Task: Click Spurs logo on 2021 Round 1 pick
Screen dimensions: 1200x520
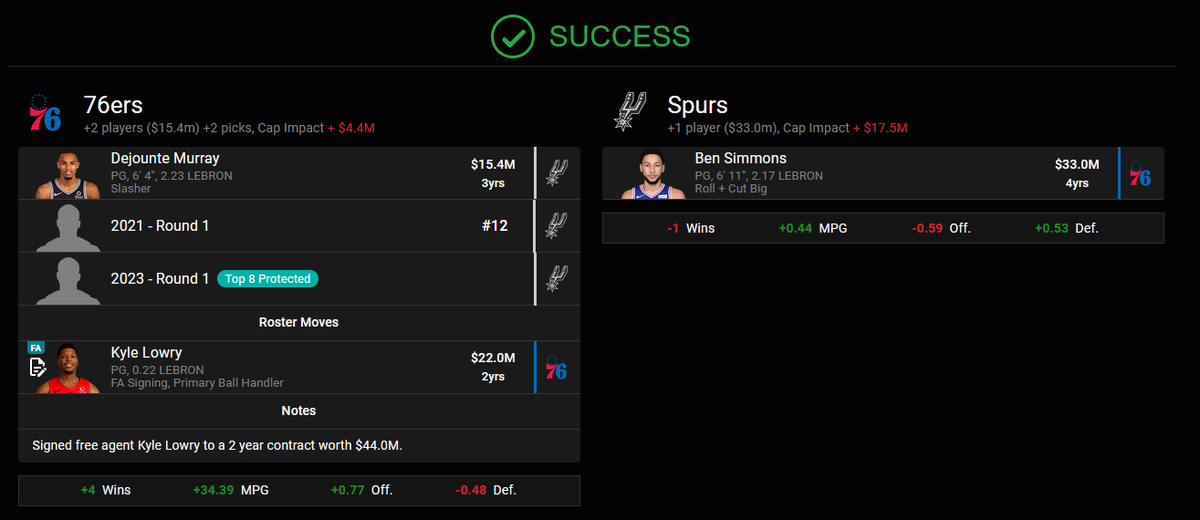Action: click(x=557, y=226)
